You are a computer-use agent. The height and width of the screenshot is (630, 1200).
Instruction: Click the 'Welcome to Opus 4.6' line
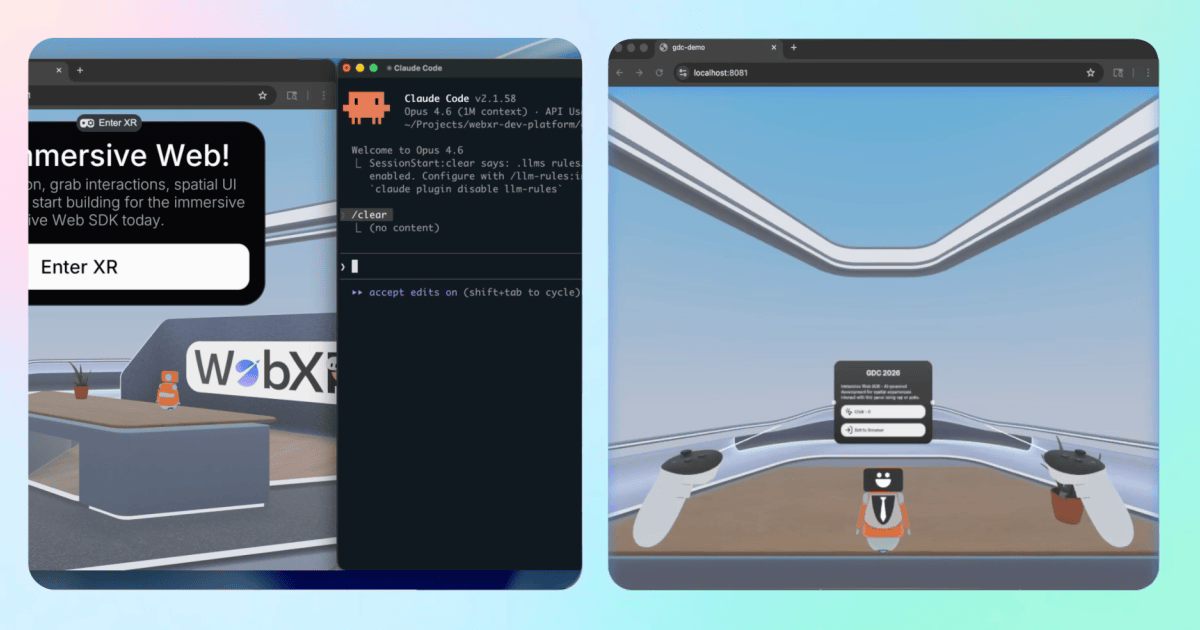click(407, 150)
